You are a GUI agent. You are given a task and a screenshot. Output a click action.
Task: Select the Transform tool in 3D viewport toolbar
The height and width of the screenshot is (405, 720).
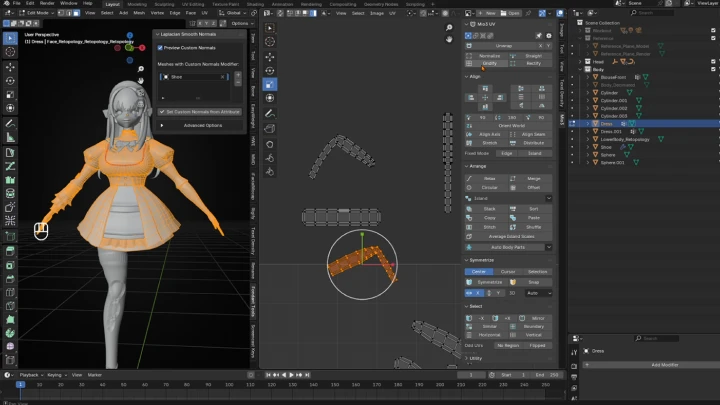coord(10,108)
